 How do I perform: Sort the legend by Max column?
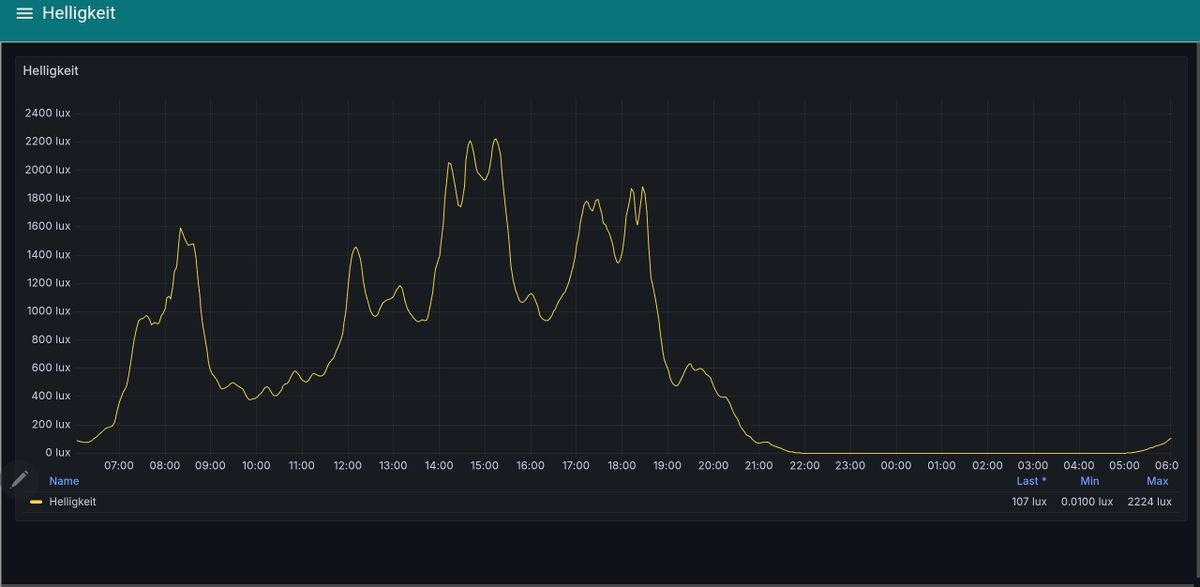coord(1158,481)
